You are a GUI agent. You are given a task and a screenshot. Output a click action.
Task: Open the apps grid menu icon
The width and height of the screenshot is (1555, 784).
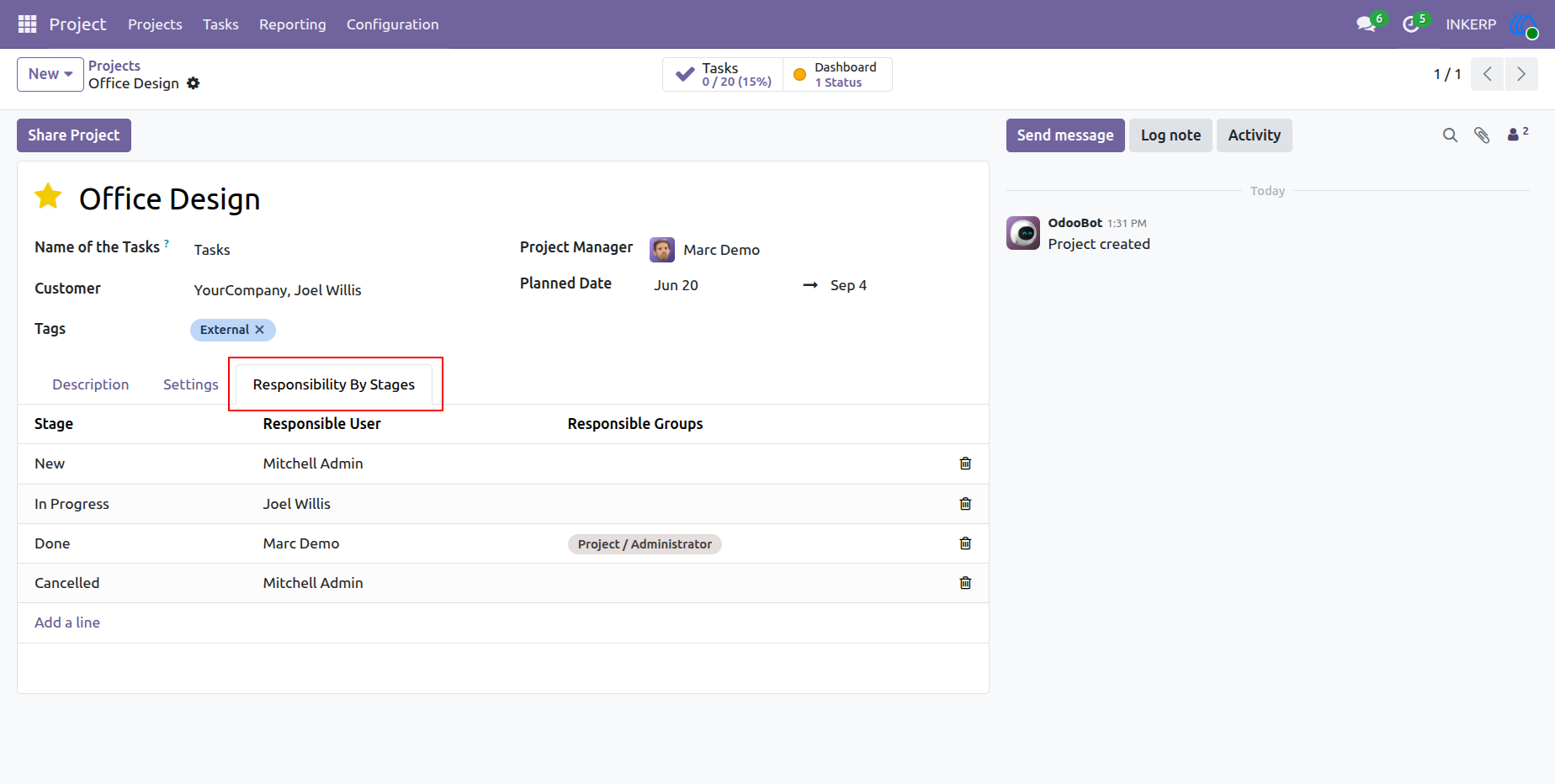pos(27,24)
